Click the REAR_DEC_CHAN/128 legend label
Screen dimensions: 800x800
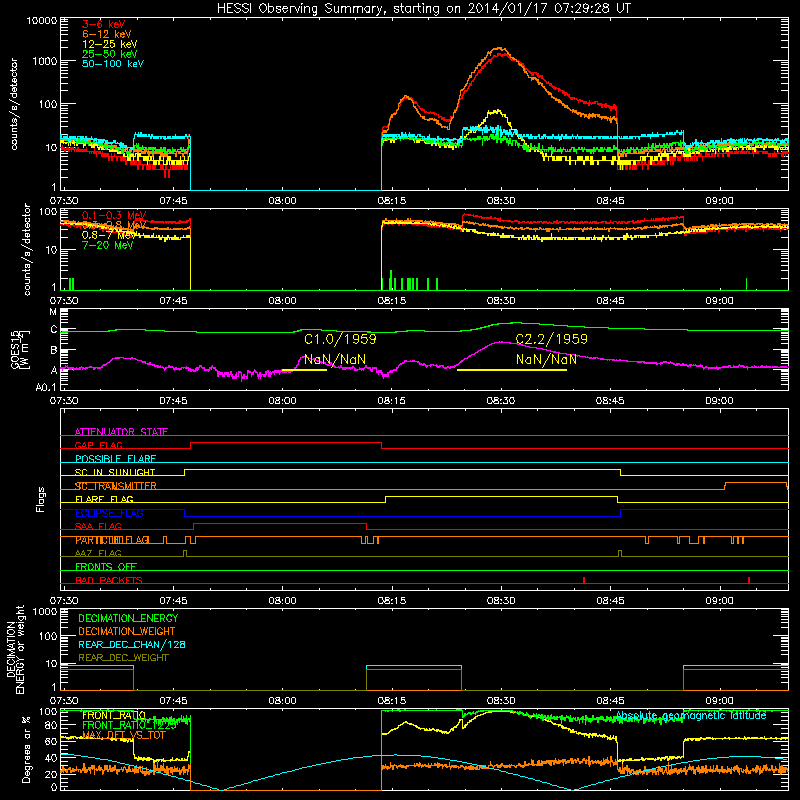132,644
